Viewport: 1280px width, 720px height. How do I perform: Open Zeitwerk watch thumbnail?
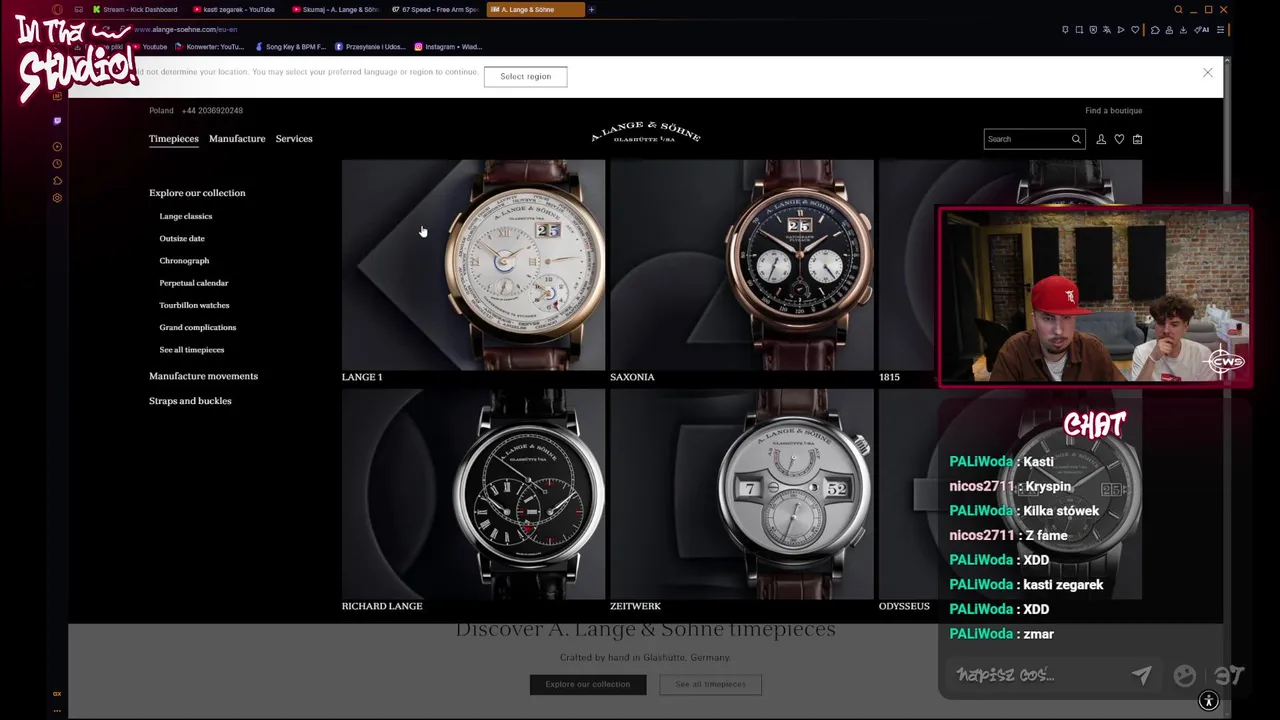point(741,494)
